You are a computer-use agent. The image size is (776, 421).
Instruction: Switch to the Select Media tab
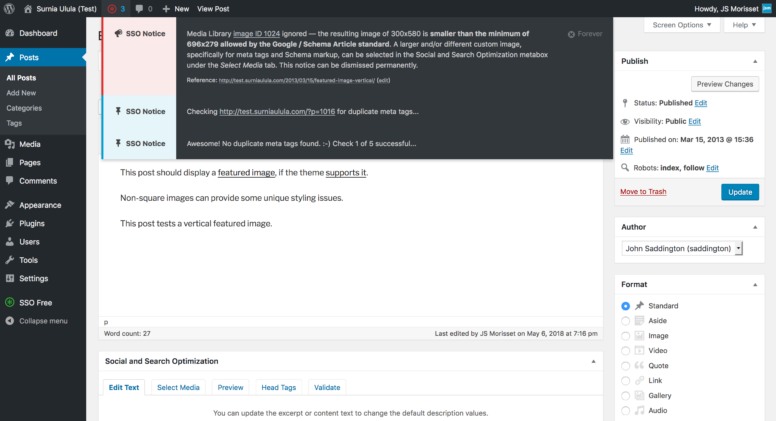(x=178, y=387)
